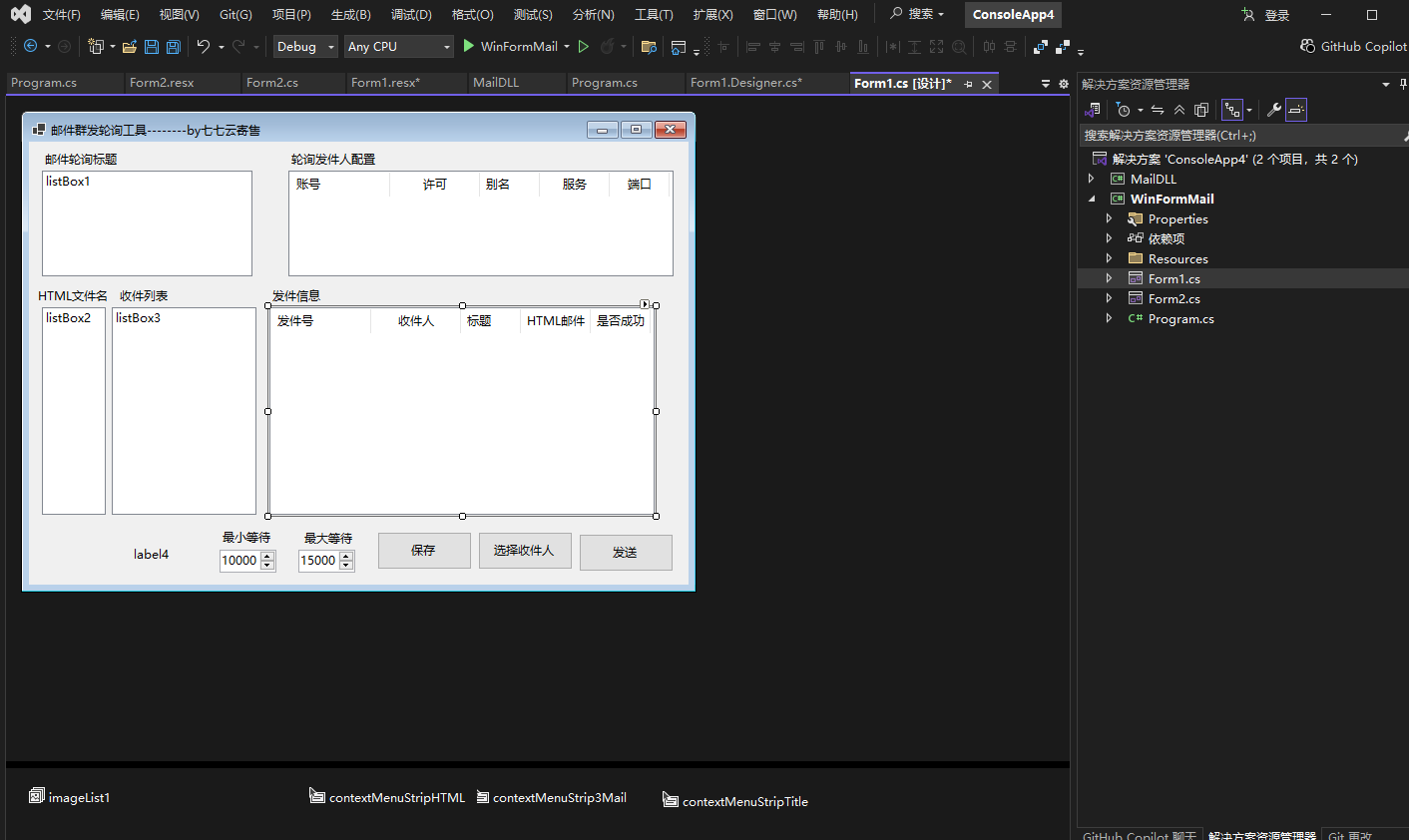Click the Bring to Front layout icon
Screen dimensions: 1409x840
1041,47
